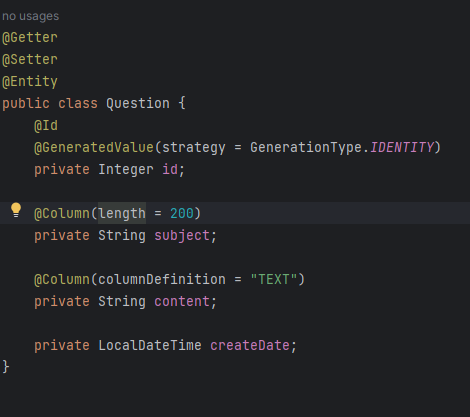Click the LocalDateTime type
The height and width of the screenshot is (417, 470).
click(150, 345)
